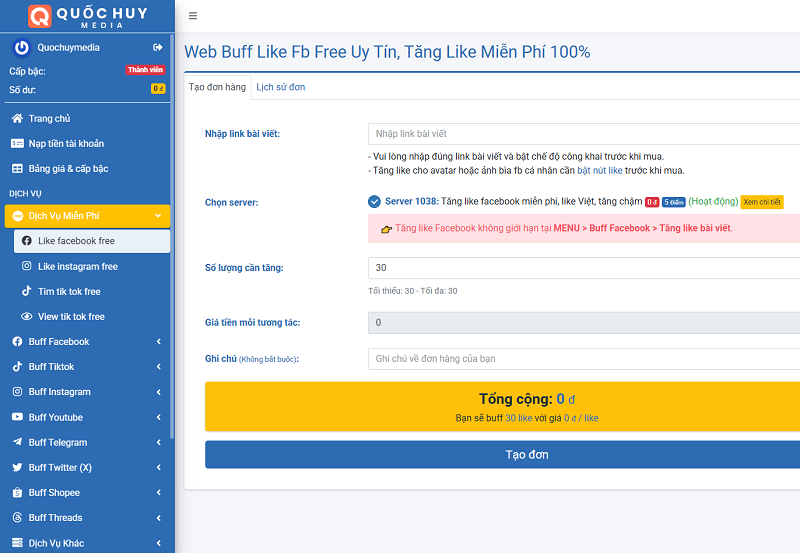The height and width of the screenshot is (553, 800).
Task: Expand the Dịch Vụ Khác submenu arrow
Action: point(159,543)
